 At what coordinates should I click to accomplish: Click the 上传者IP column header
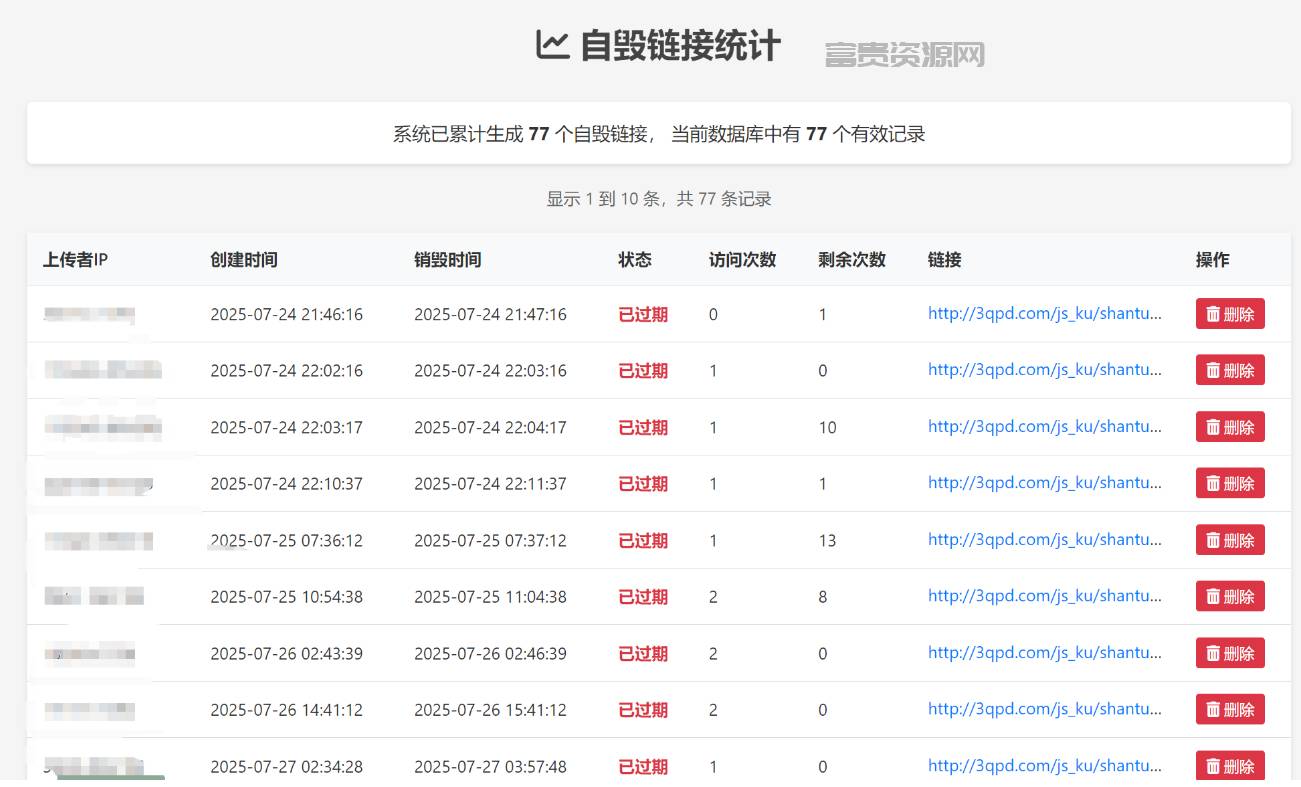pos(75,259)
